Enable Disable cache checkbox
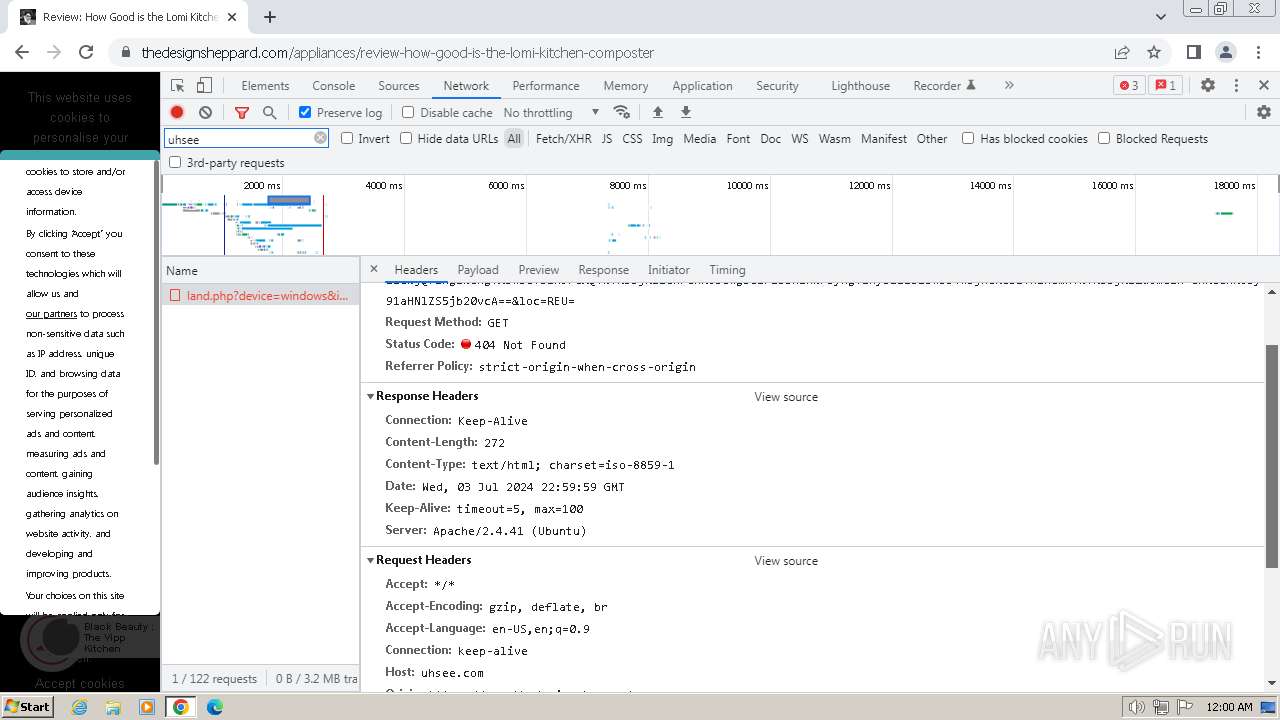Screen dimensions: 1280x720 tap(408, 112)
